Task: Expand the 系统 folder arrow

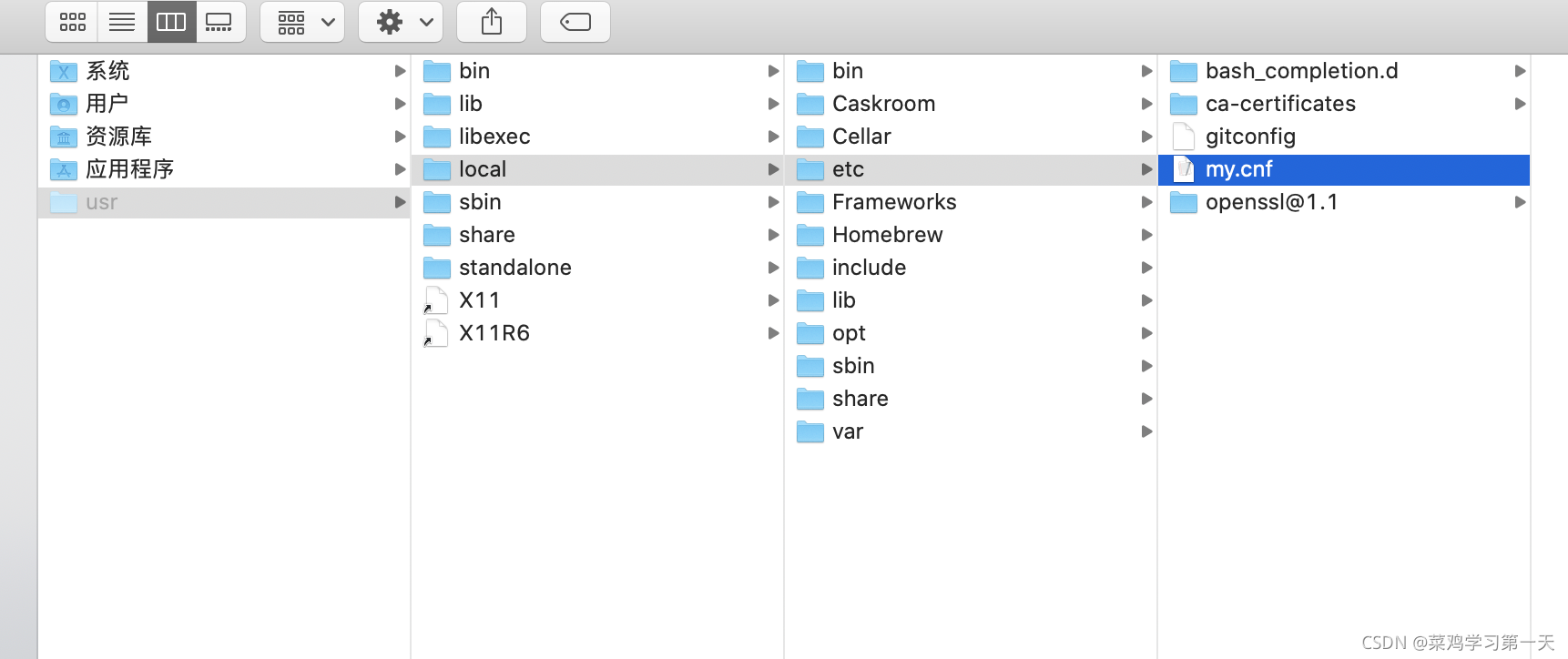Action: 400,71
